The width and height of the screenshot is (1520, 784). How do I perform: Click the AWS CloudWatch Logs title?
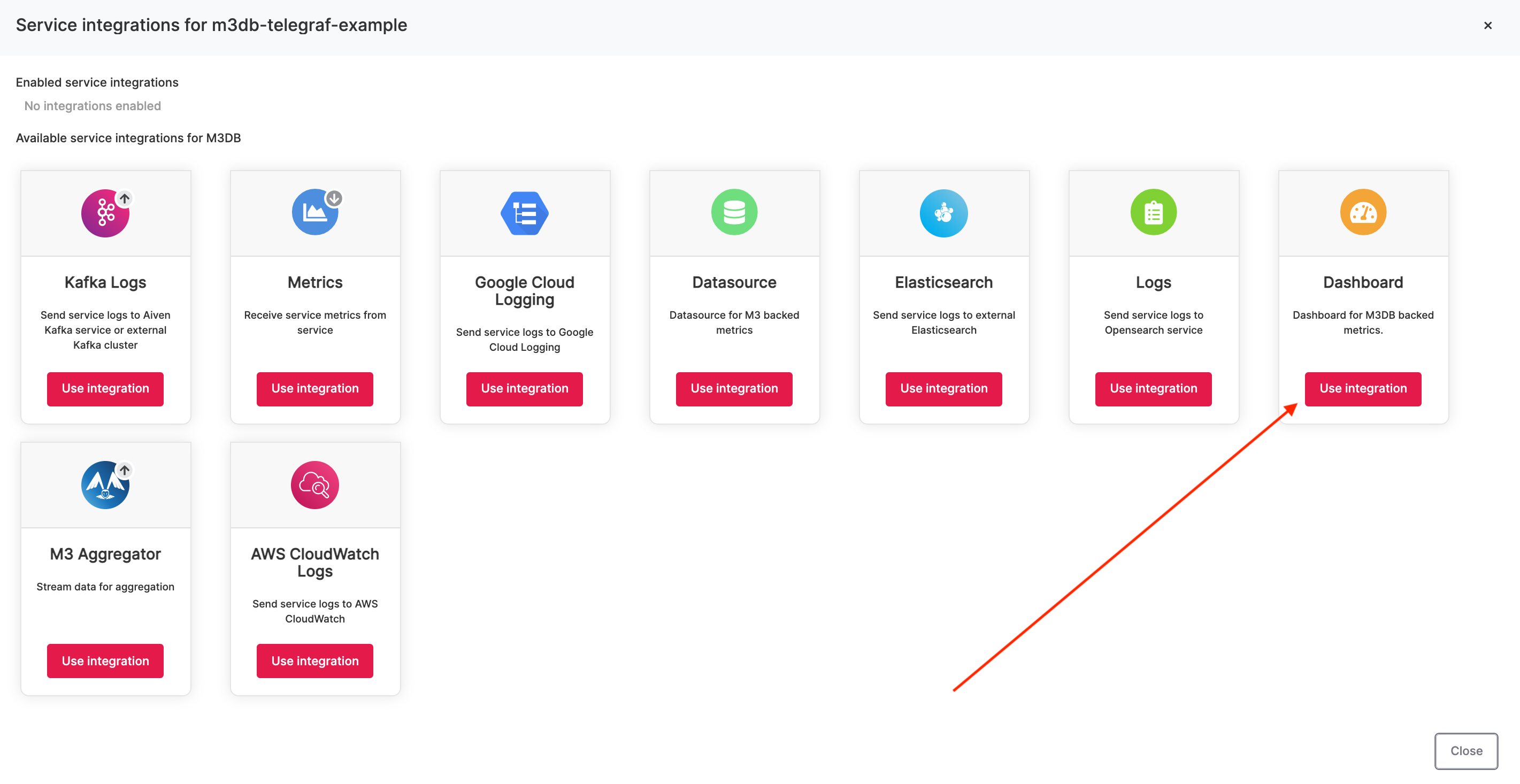tap(315, 563)
